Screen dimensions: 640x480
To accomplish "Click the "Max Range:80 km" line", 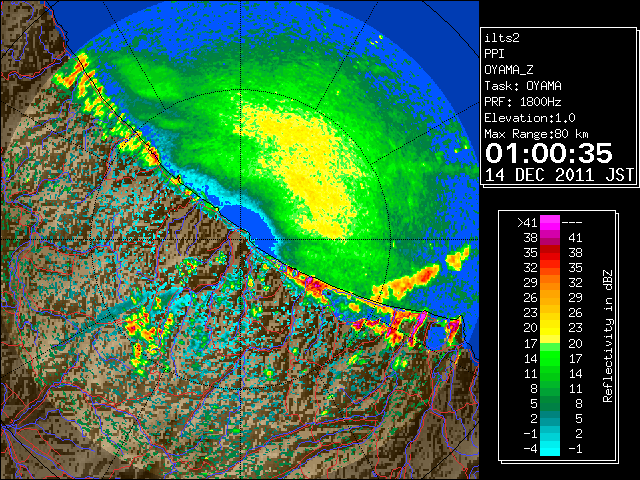I will 536,134.
